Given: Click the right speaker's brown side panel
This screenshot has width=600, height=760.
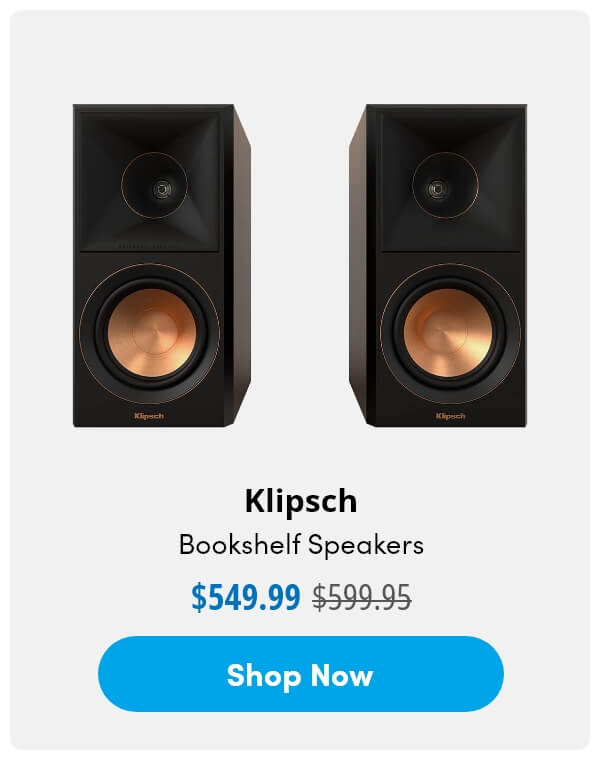Looking at the screenshot, I should (358, 267).
